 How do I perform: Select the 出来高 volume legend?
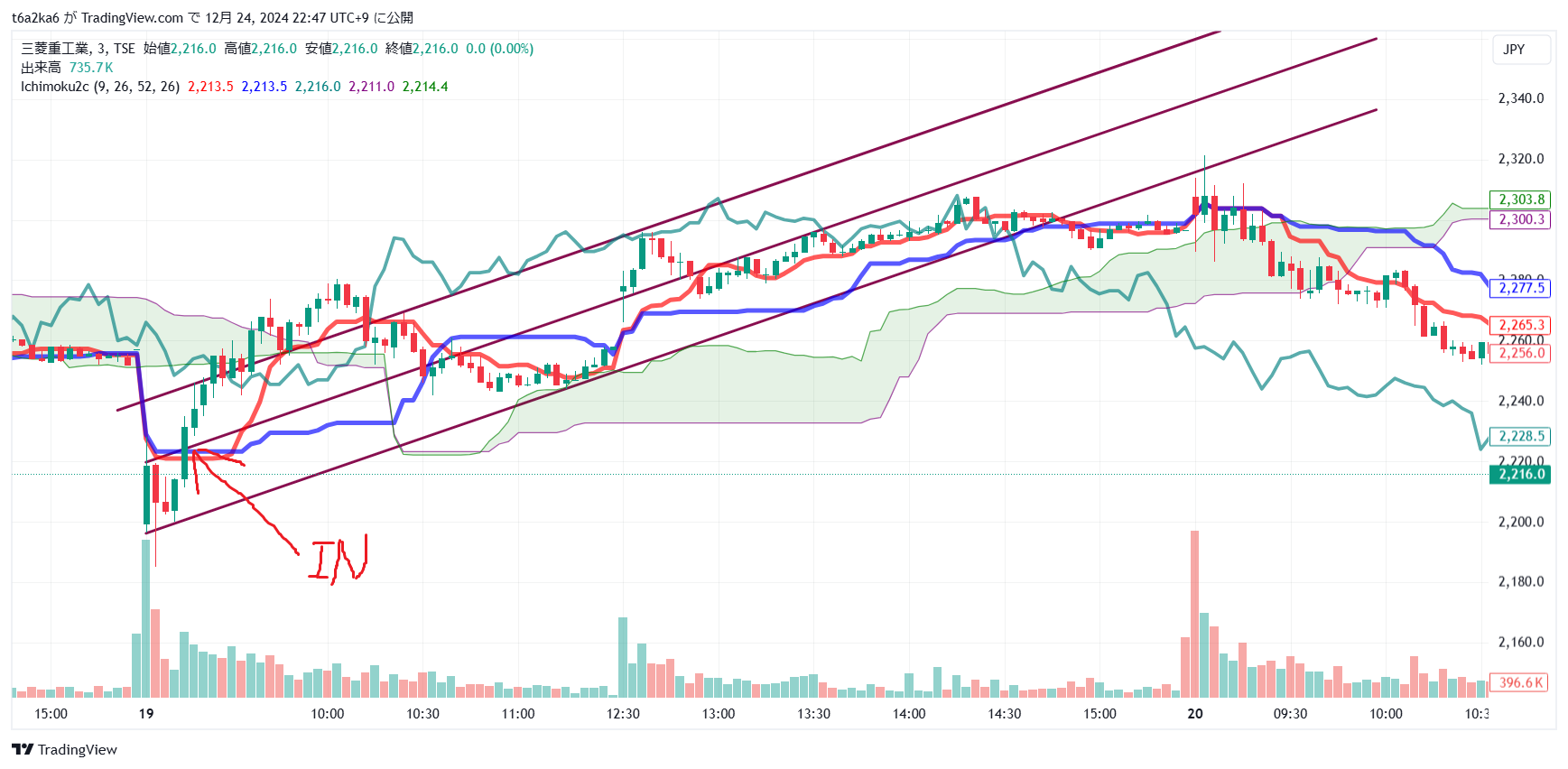click(41, 68)
